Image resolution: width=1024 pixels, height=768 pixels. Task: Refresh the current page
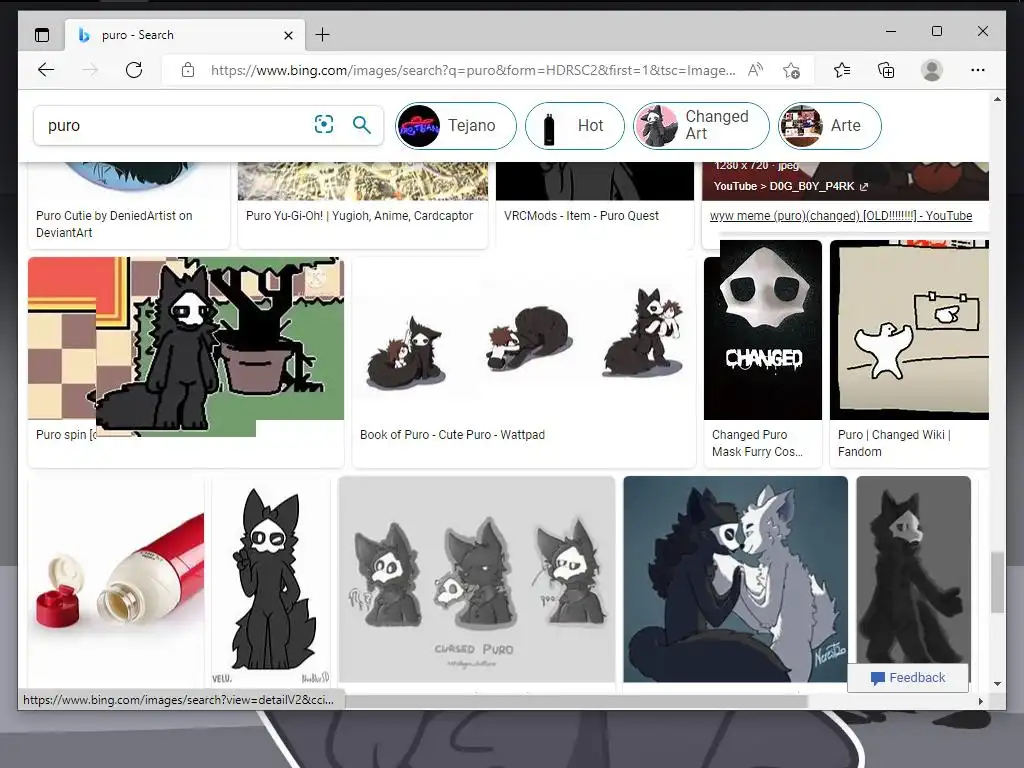134,70
